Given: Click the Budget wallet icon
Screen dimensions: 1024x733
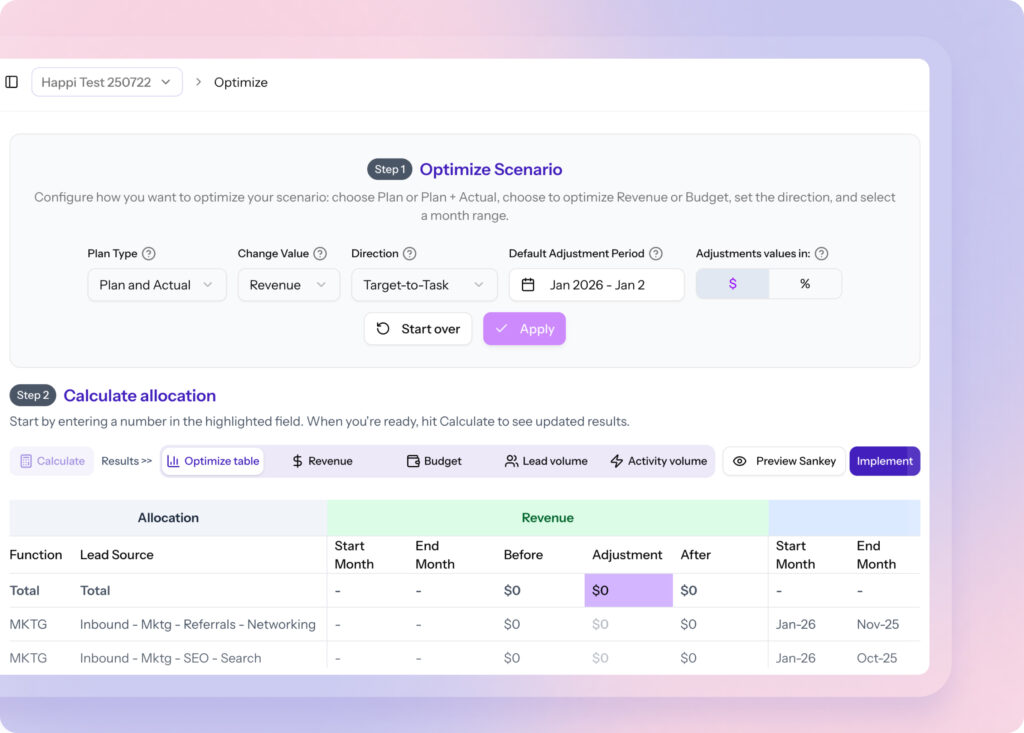Looking at the screenshot, I should point(414,461).
